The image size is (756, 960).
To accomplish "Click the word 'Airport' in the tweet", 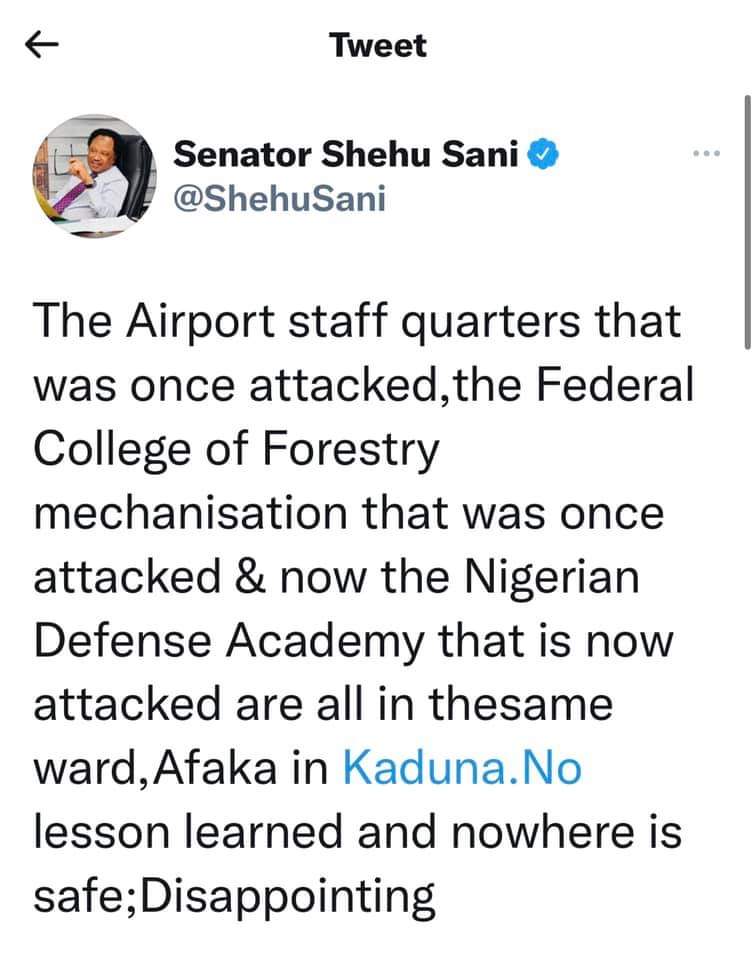I will click(x=215, y=322).
